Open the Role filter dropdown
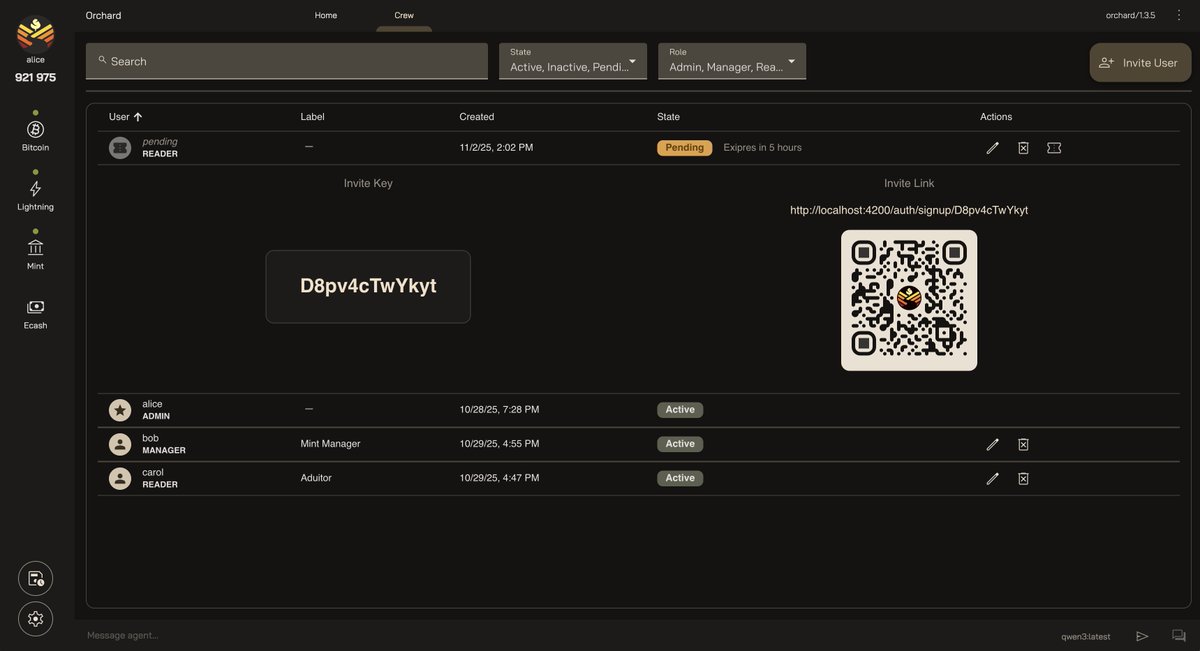 tap(732, 61)
